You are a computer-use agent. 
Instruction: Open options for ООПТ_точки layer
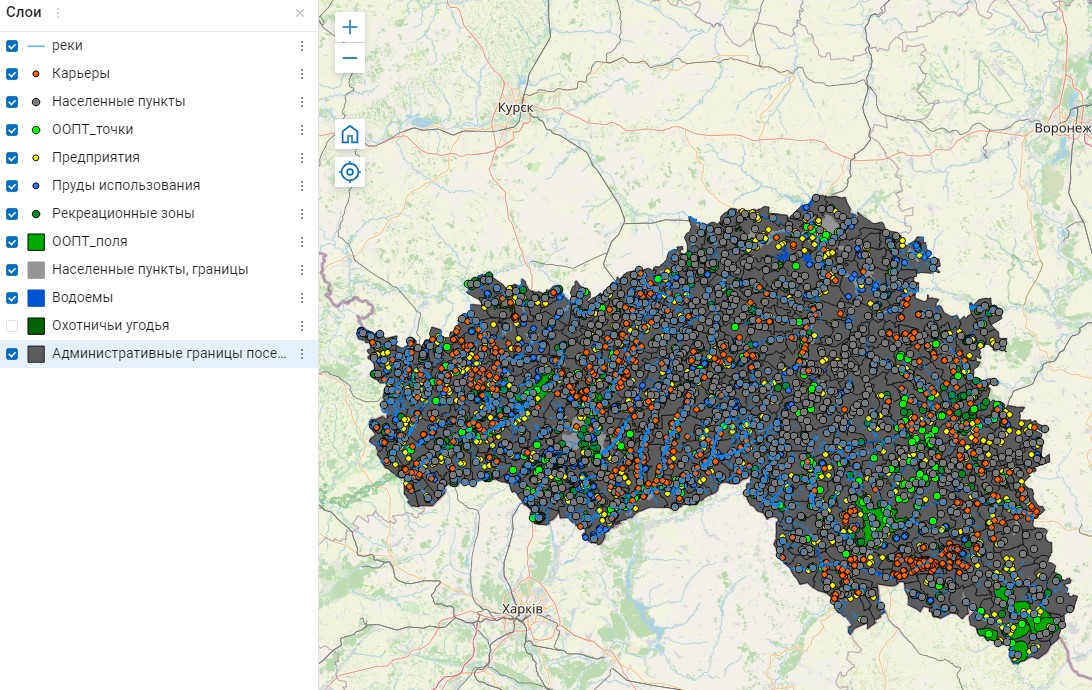pos(301,130)
